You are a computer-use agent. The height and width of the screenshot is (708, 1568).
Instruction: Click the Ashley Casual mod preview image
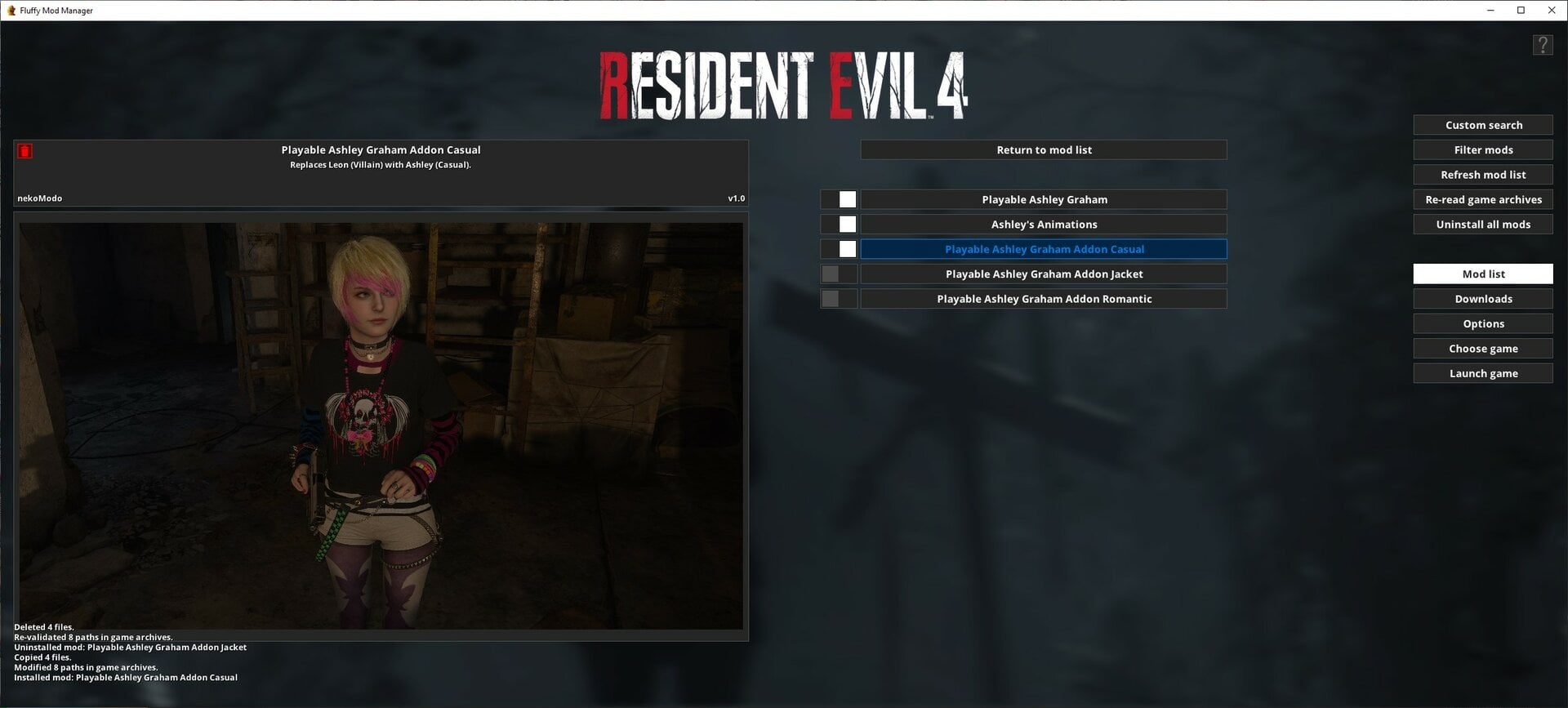(x=381, y=425)
